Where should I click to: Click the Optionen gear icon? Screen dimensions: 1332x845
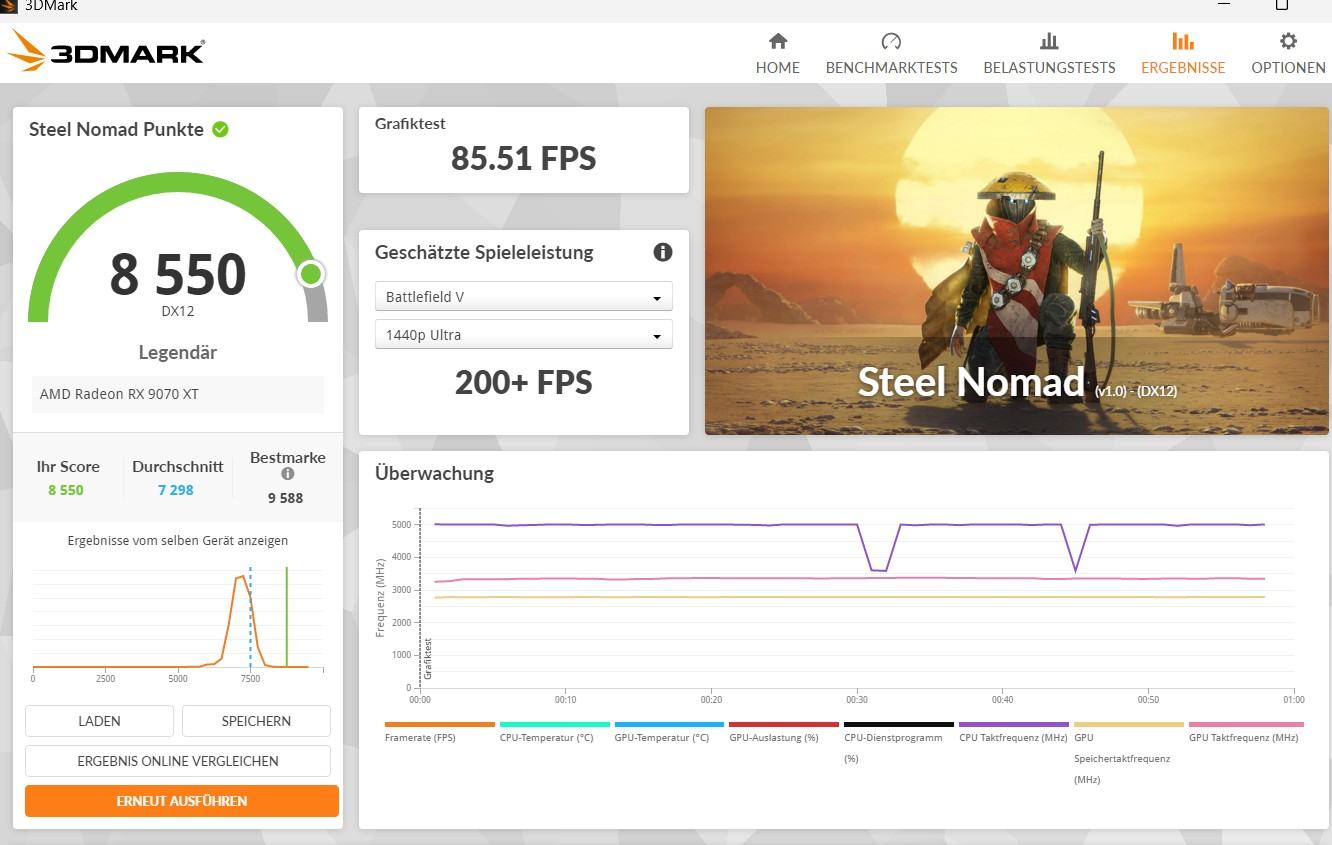point(1288,41)
